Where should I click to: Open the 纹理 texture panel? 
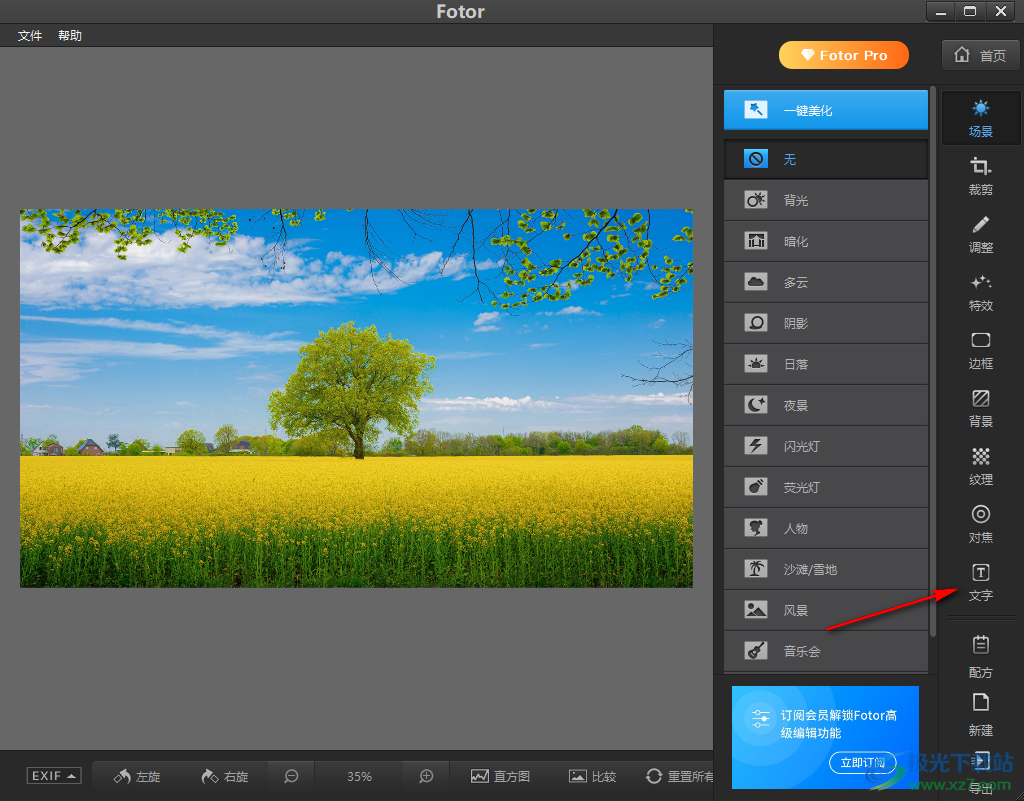coord(980,467)
